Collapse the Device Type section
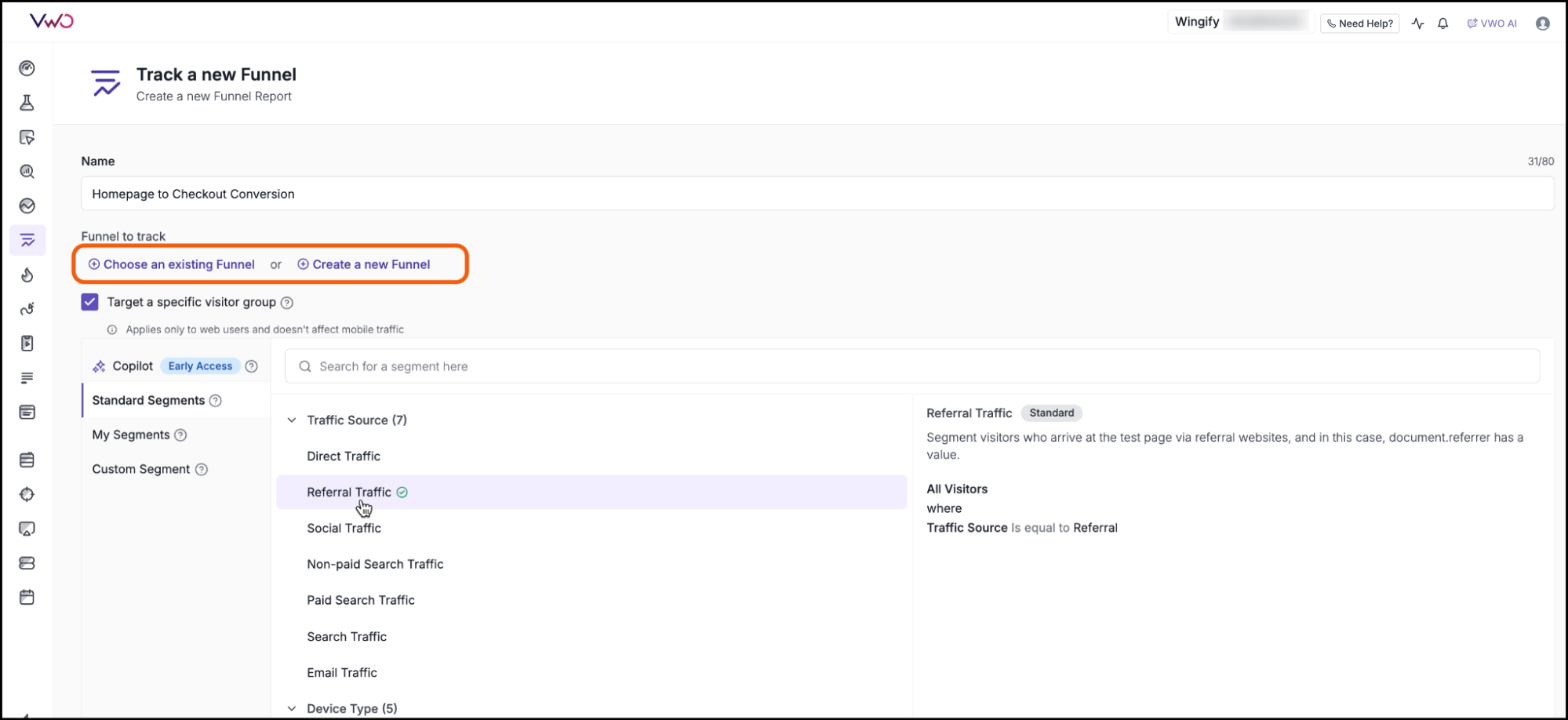This screenshot has height=720, width=1568. (292, 708)
